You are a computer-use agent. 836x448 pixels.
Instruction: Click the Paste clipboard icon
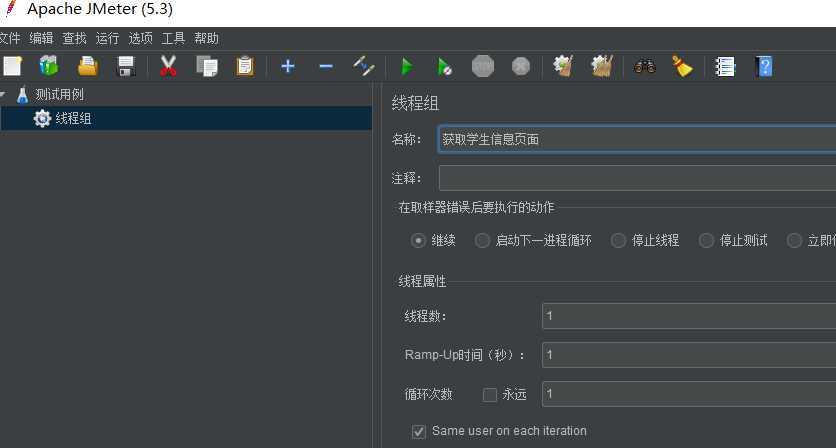point(245,67)
